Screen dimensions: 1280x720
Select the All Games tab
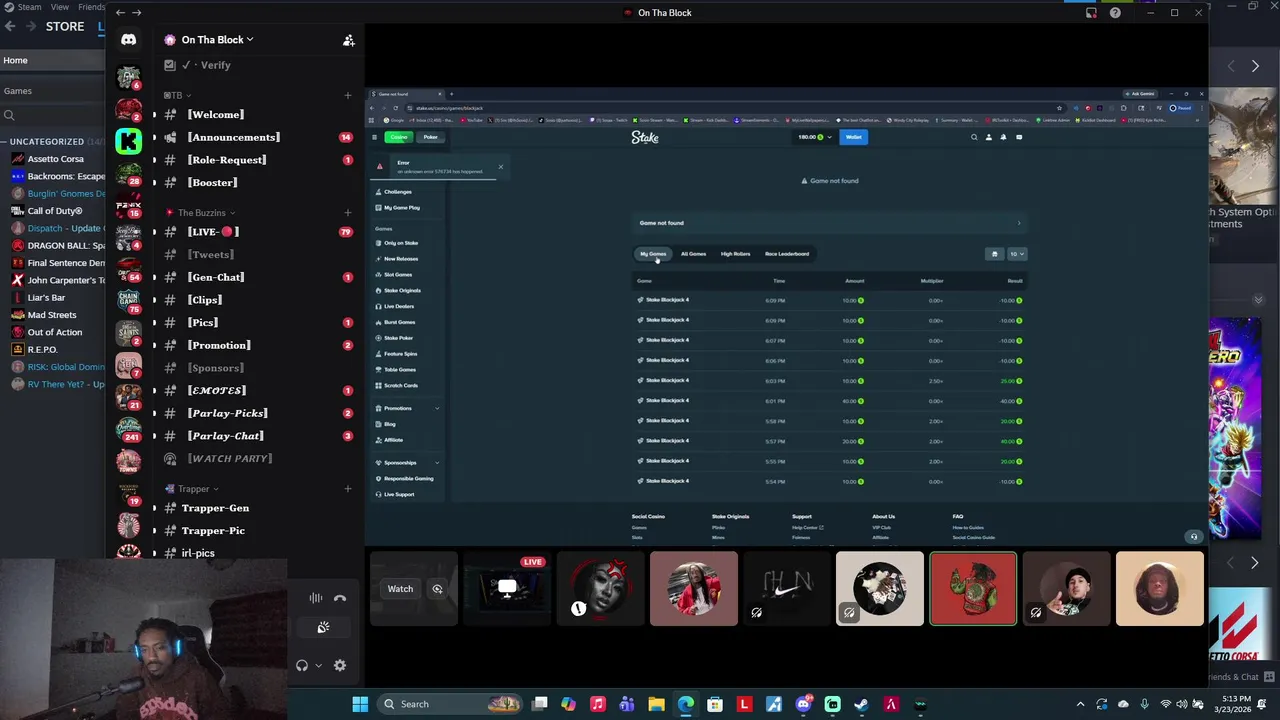(693, 254)
